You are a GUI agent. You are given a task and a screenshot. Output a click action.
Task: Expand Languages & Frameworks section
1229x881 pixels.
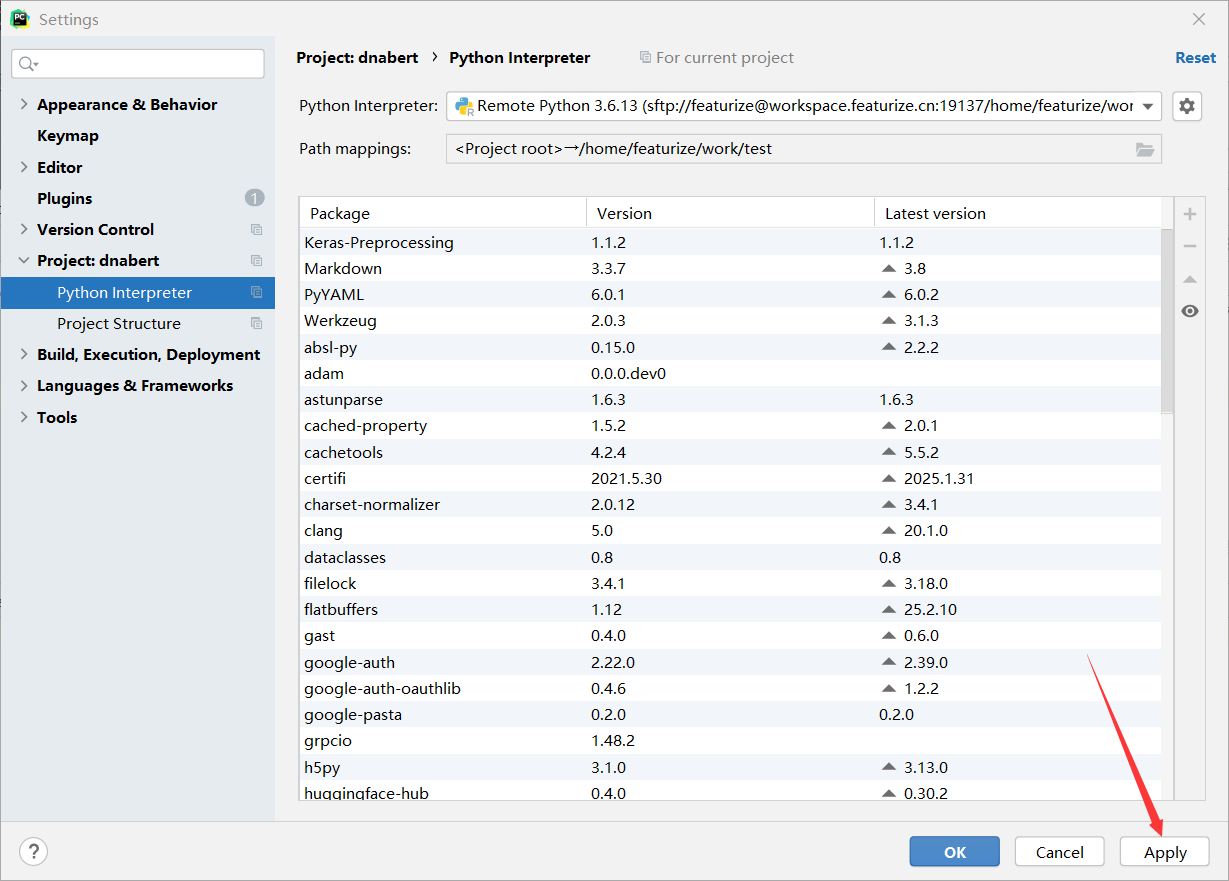pos(24,385)
